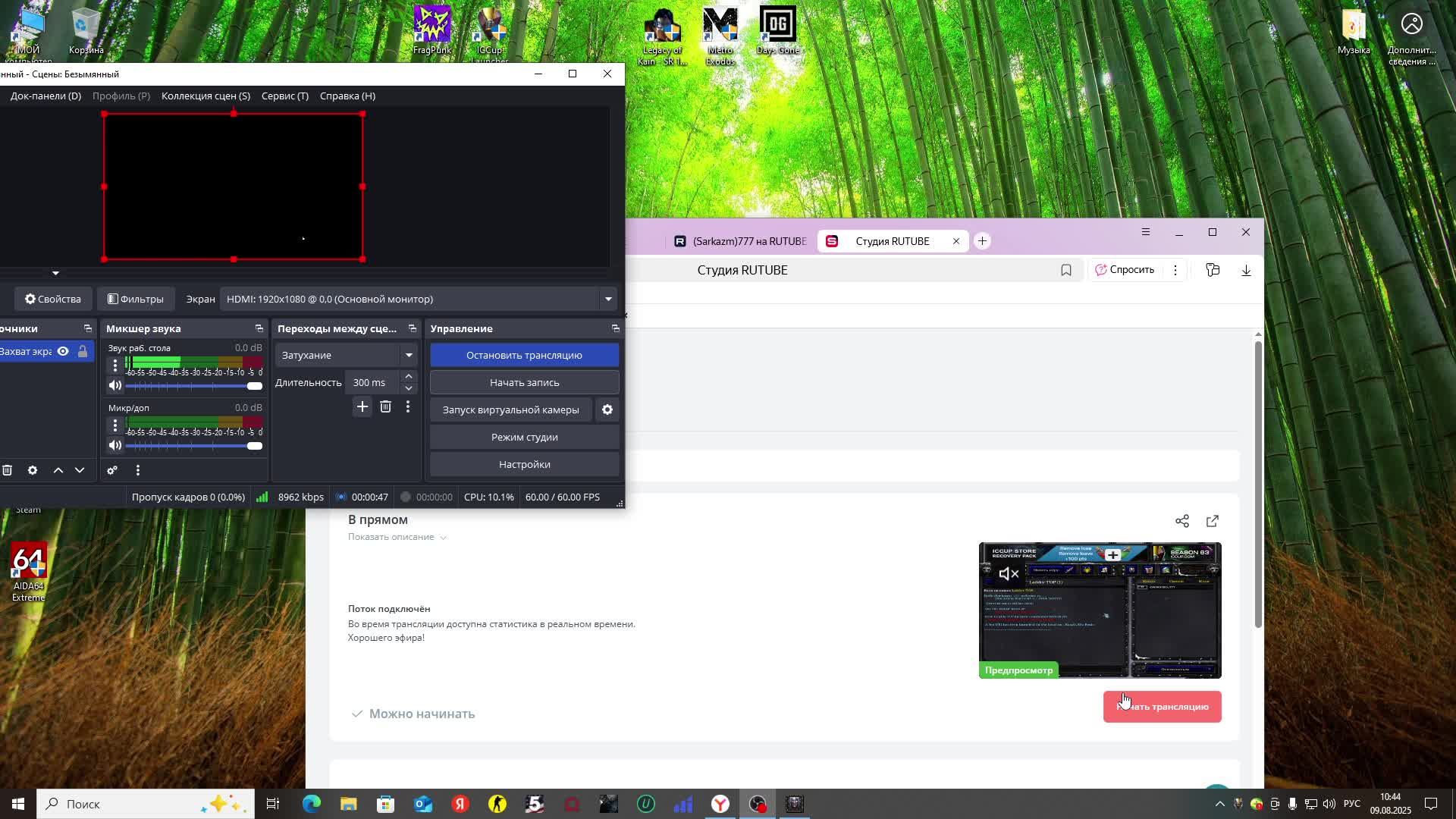1456x819 pixels.
Task: Expand the Затухание transition dropdown
Action: click(x=408, y=355)
